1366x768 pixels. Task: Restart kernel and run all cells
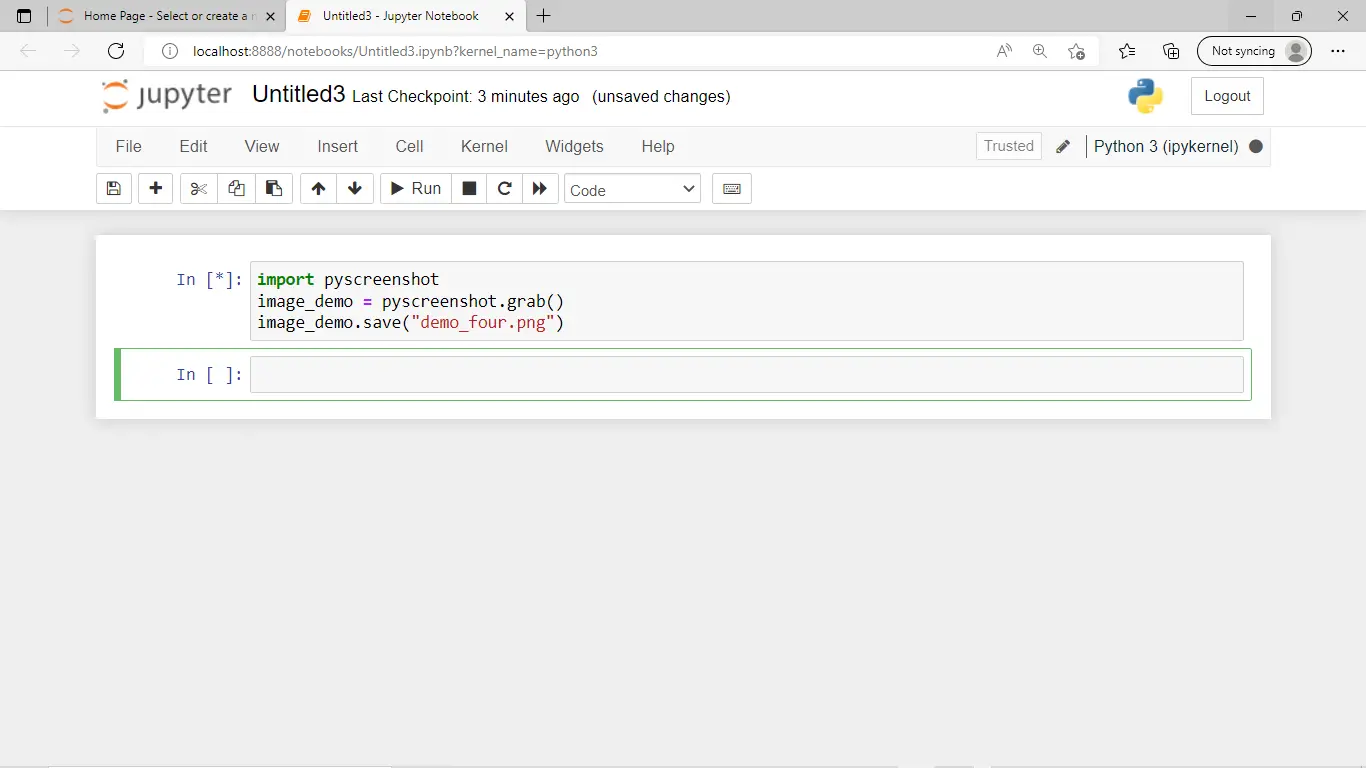[540, 188]
